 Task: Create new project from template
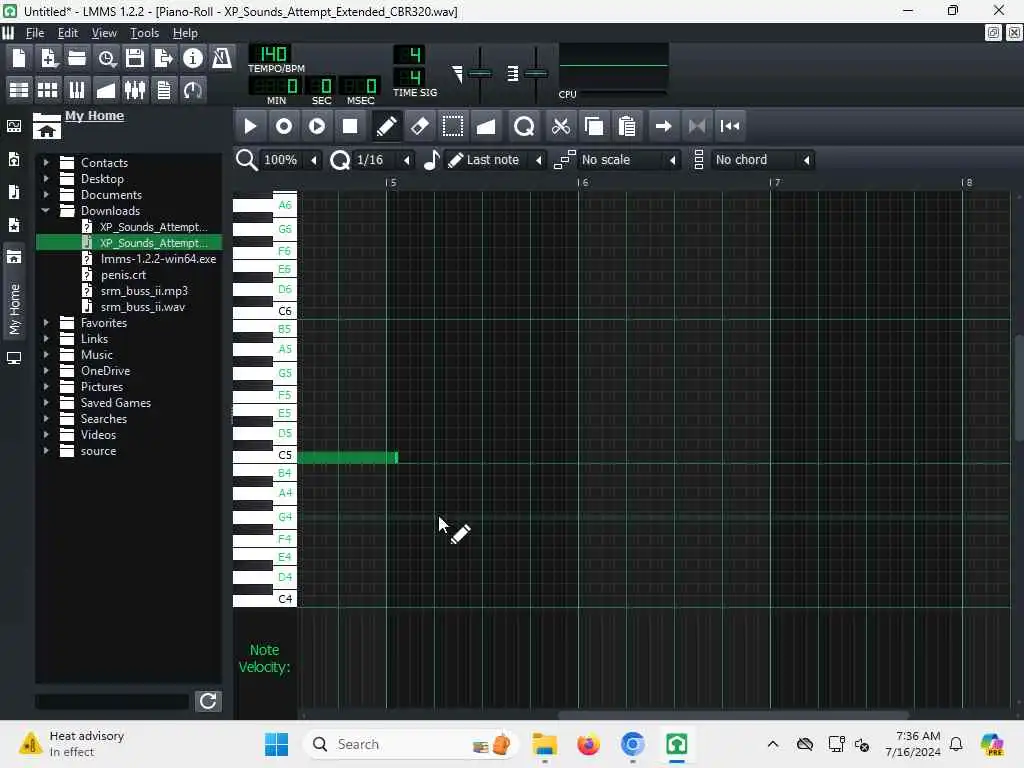pos(48,58)
